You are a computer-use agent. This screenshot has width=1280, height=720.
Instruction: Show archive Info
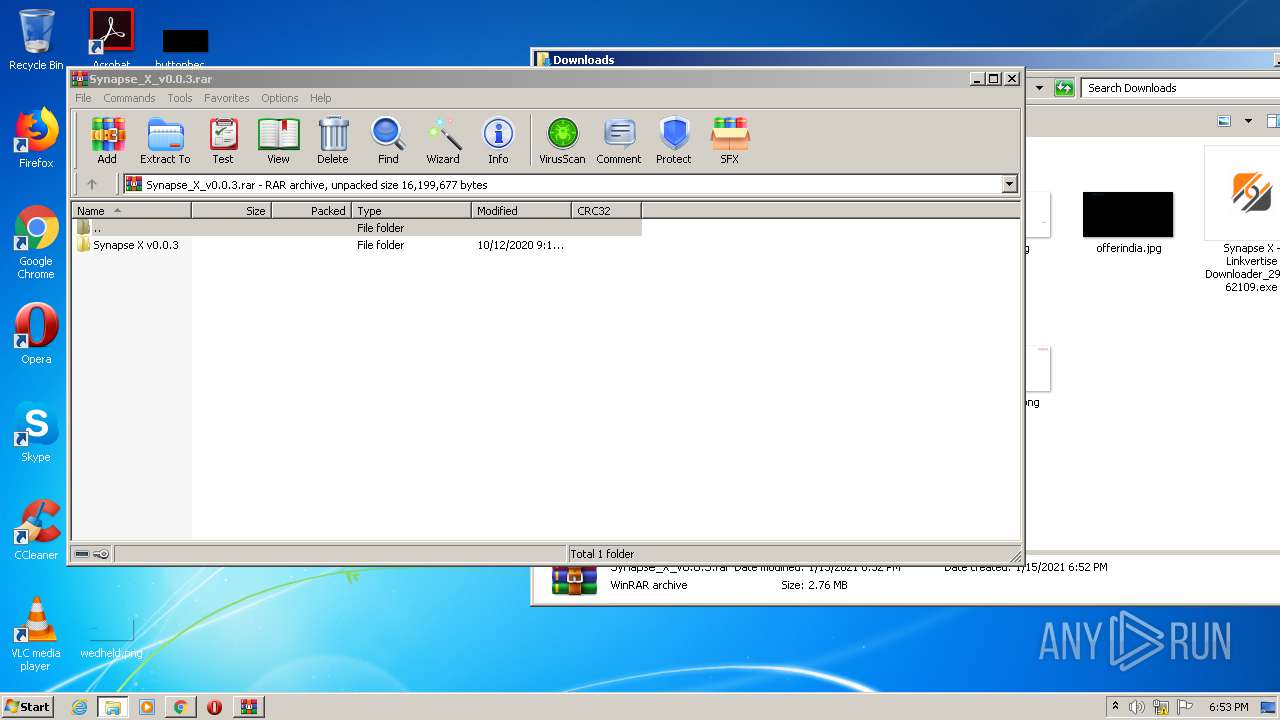coord(498,140)
